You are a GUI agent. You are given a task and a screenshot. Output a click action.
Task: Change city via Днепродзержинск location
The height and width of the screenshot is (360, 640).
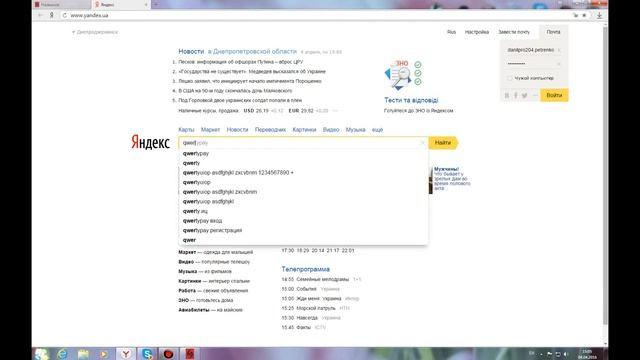point(95,32)
